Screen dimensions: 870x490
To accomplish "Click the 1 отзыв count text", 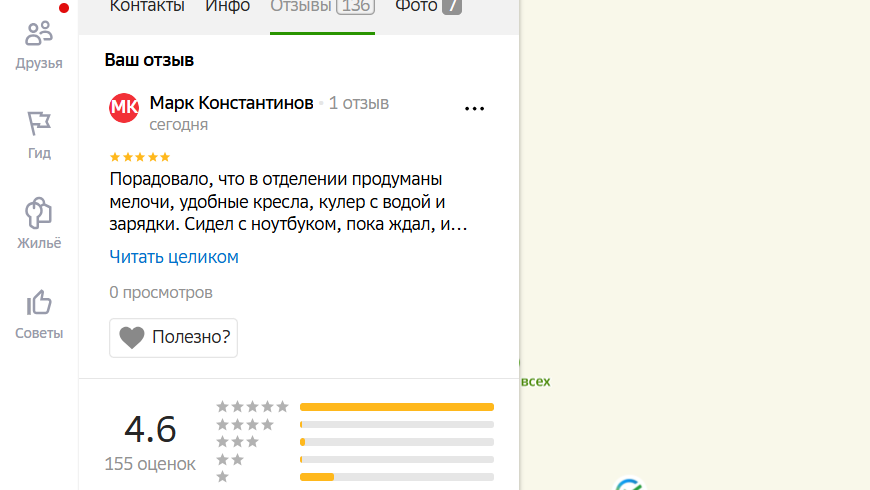I will (x=358, y=103).
